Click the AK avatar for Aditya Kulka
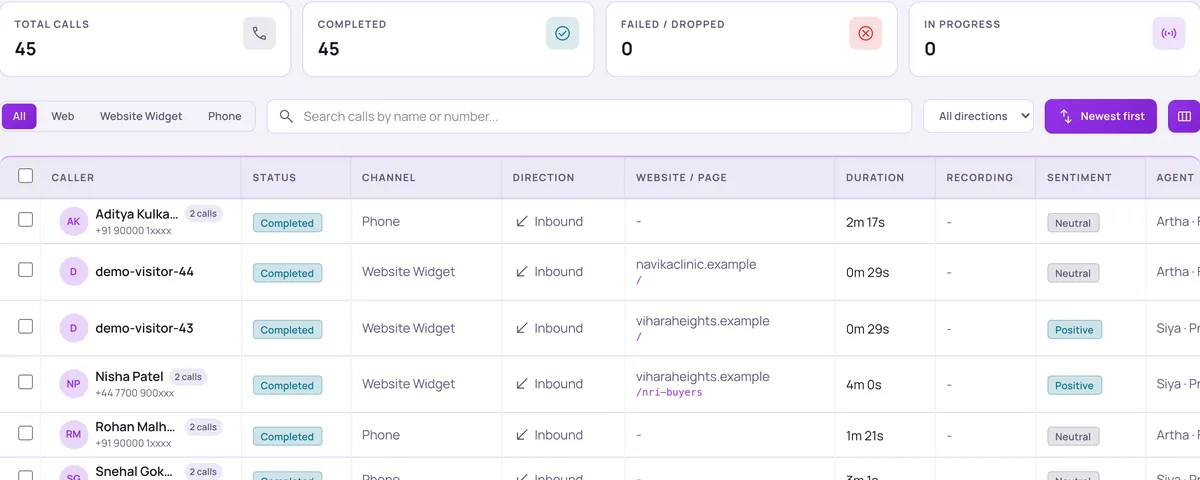 point(74,221)
